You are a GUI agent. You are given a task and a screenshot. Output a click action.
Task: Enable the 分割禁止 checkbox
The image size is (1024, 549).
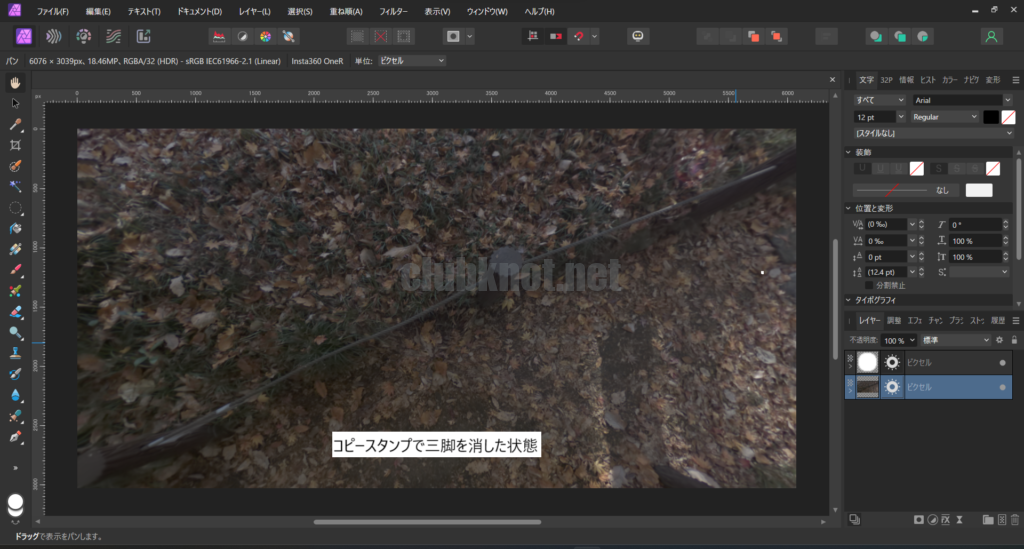[x=869, y=285]
